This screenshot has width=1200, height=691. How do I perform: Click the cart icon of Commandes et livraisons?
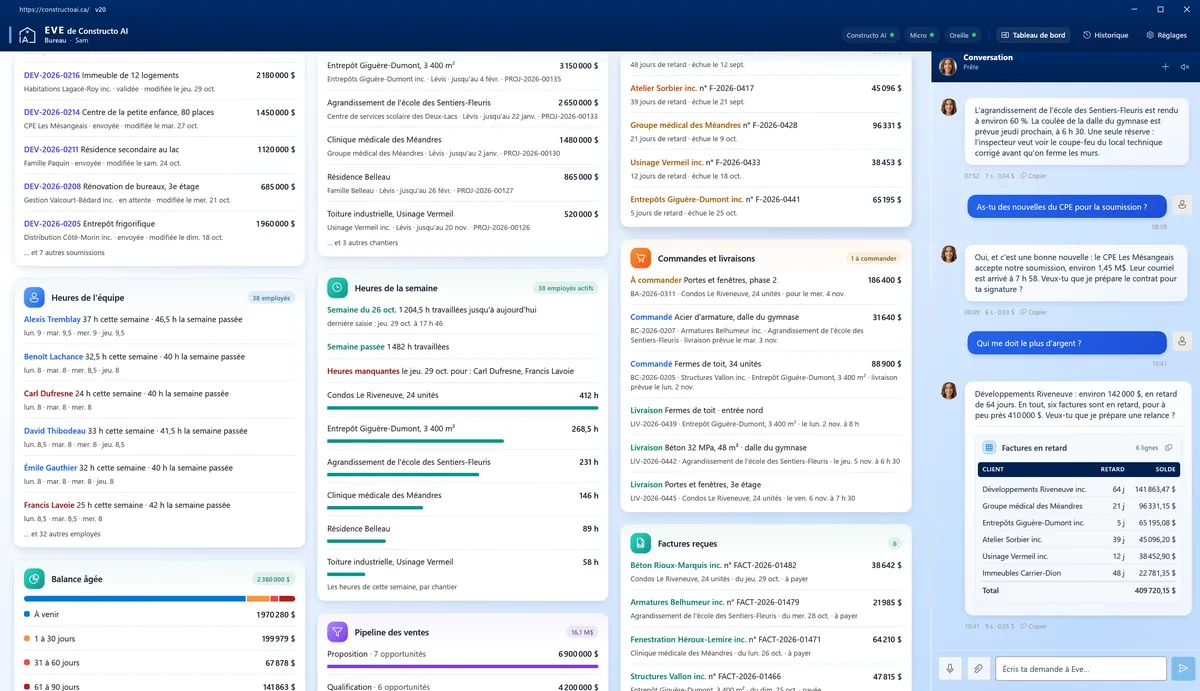[641, 258]
